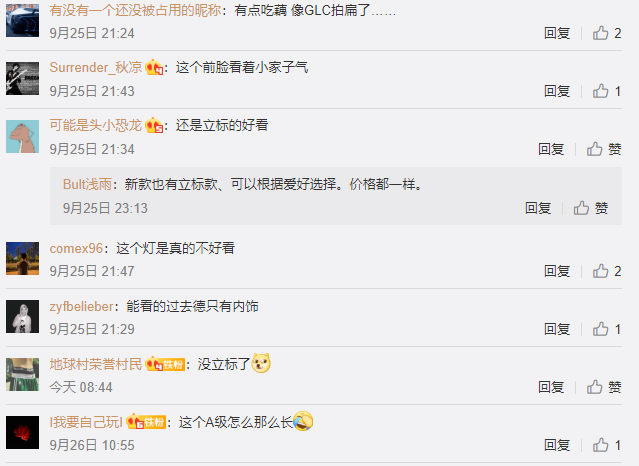Open Surrender_秋凉's profile via username
The width and height of the screenshot is (639, 466).
(x=95, y=67)
